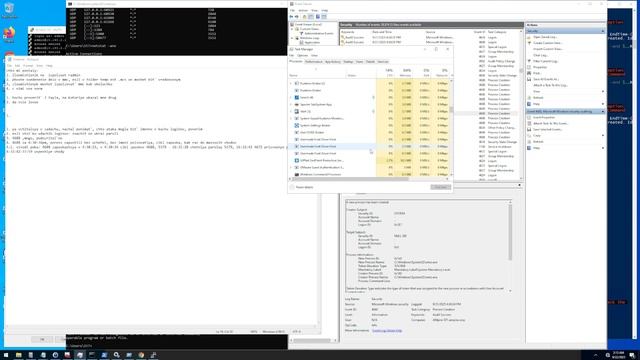Select Administrative Events in Event Viewer tree
The height and width of the screenshot is (360, 640).
click(x=318, y=33)
